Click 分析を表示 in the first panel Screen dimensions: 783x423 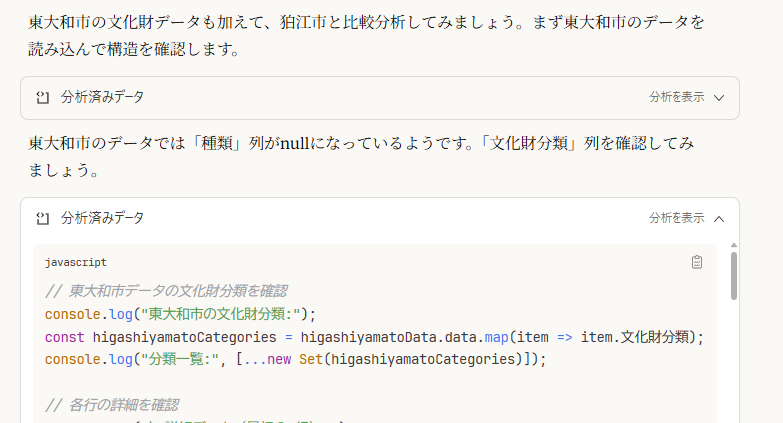tap(676, 98)
